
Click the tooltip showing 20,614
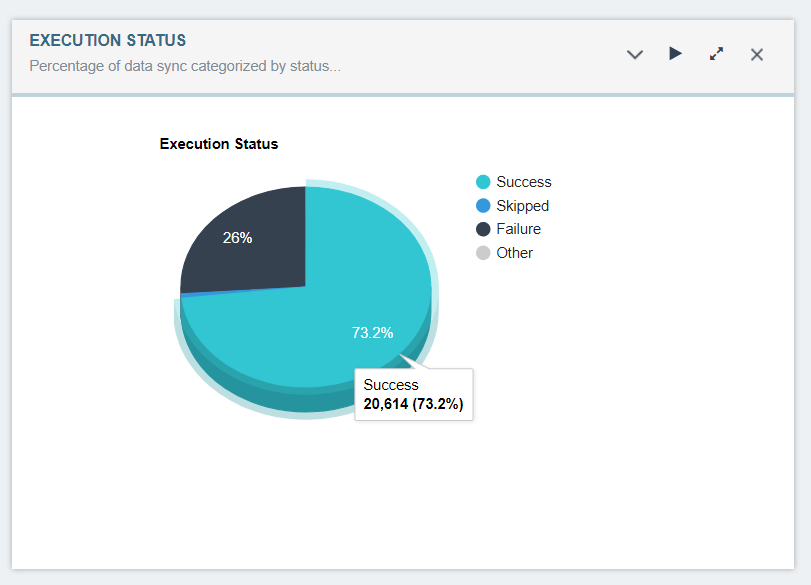pyautogui.click(x=413, y=394)
